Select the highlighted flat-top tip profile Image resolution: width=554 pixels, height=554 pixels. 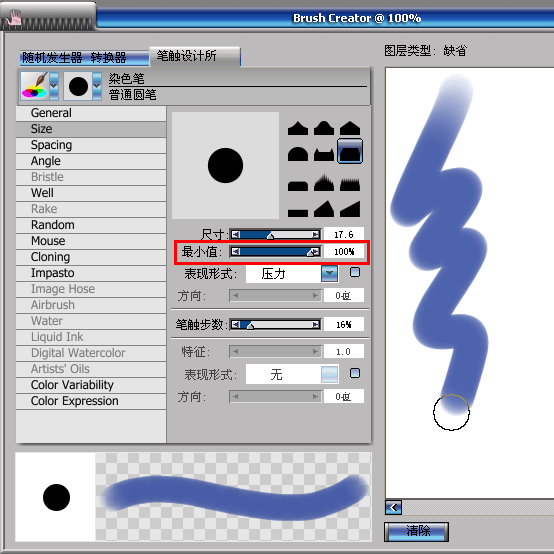pyautogui.click(x=350, y=152)
